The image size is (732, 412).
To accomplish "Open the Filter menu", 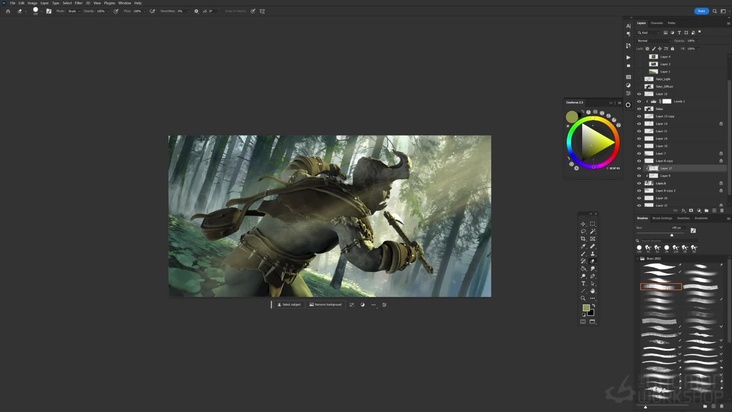I will click(78, 3).
